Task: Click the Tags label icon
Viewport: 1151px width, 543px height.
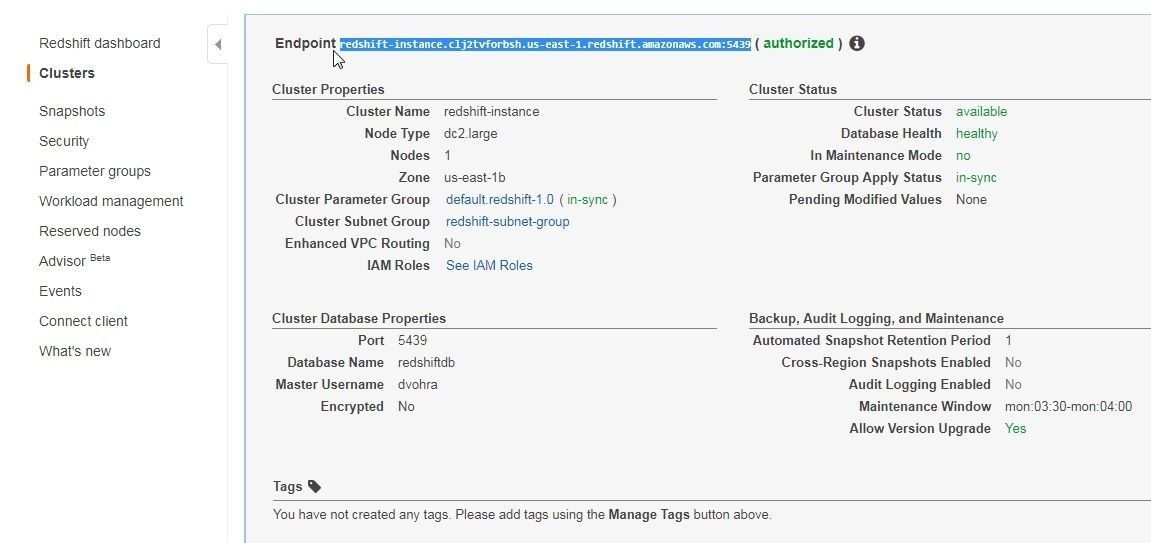Action: point(314,486)
